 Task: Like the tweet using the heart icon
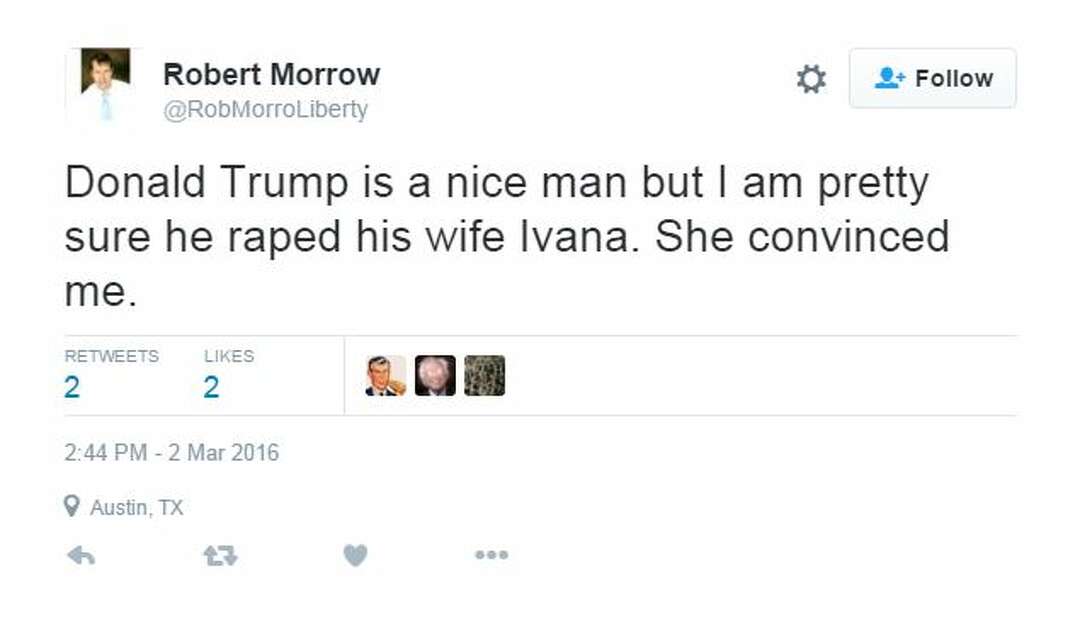pos(357,554)
